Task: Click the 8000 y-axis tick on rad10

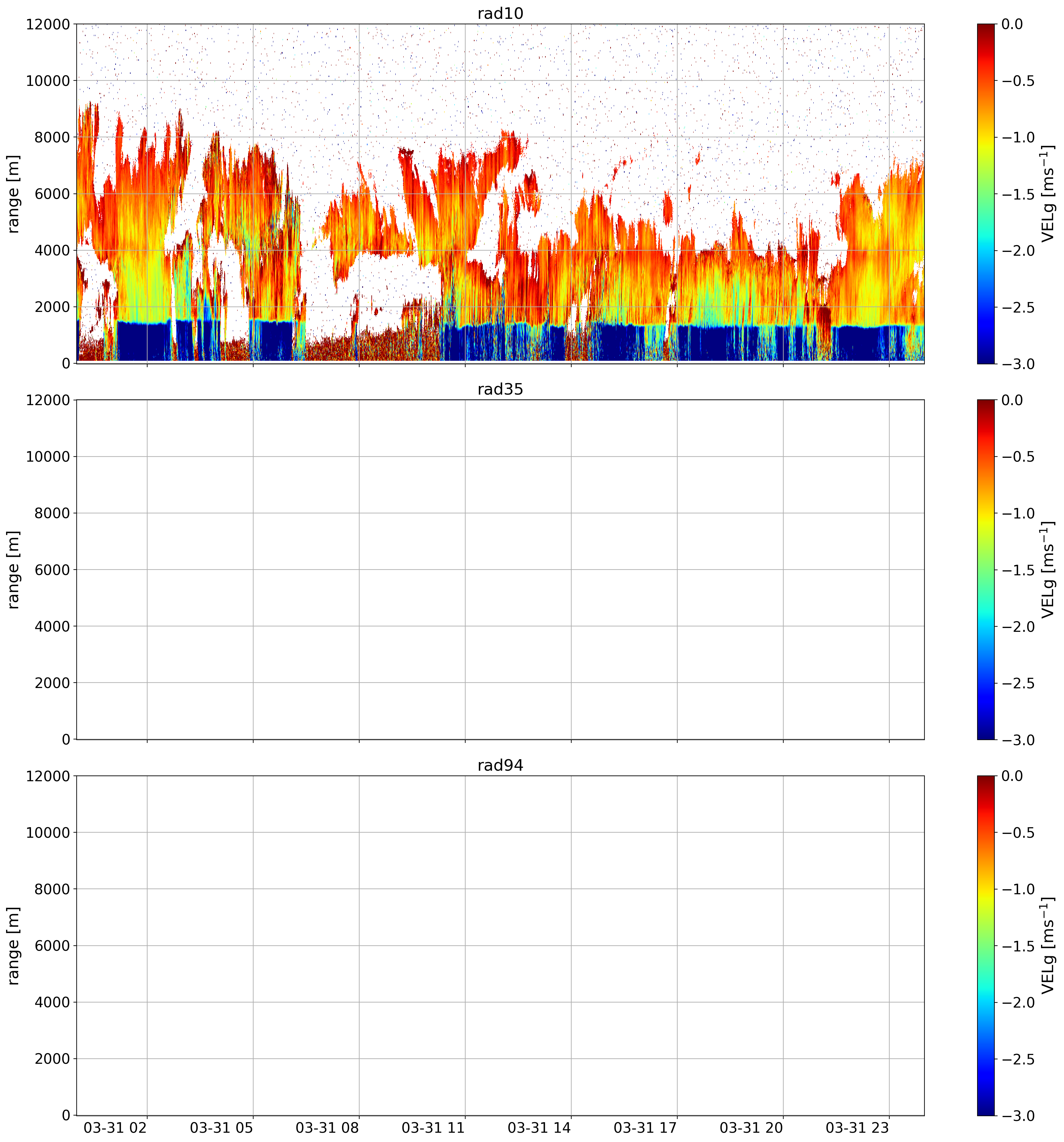Action: (52, 137)
